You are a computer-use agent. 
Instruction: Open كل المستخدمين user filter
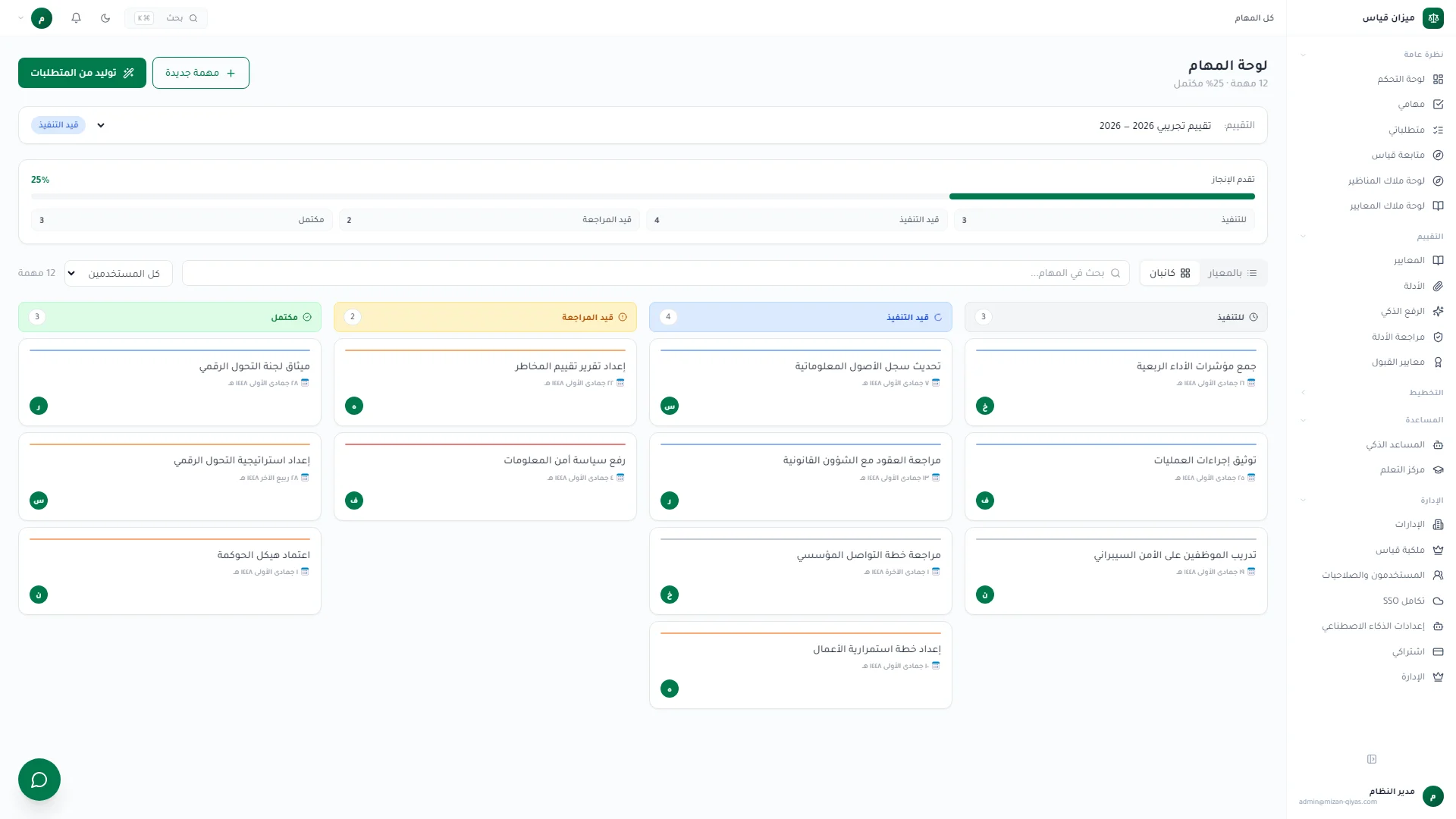tap(118, 273)
